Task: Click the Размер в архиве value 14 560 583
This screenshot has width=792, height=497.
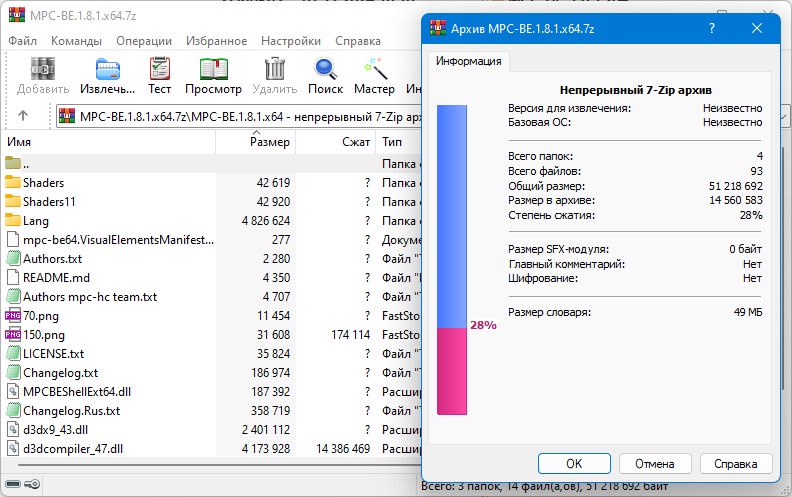Action: pyautogui.click(x=735, y=200)
